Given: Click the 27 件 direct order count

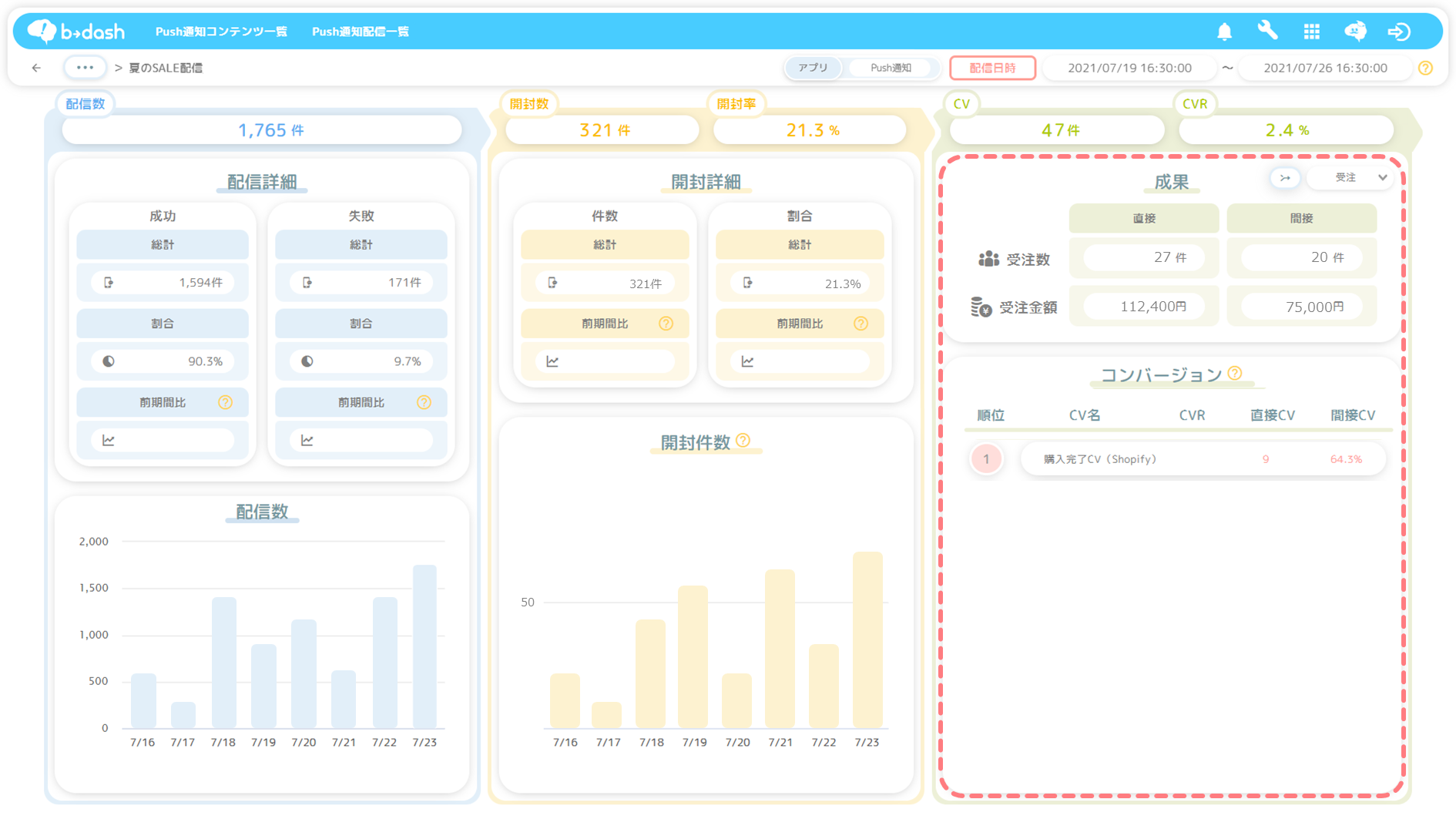Looking at the screenshot, I should coord(1144,257).
